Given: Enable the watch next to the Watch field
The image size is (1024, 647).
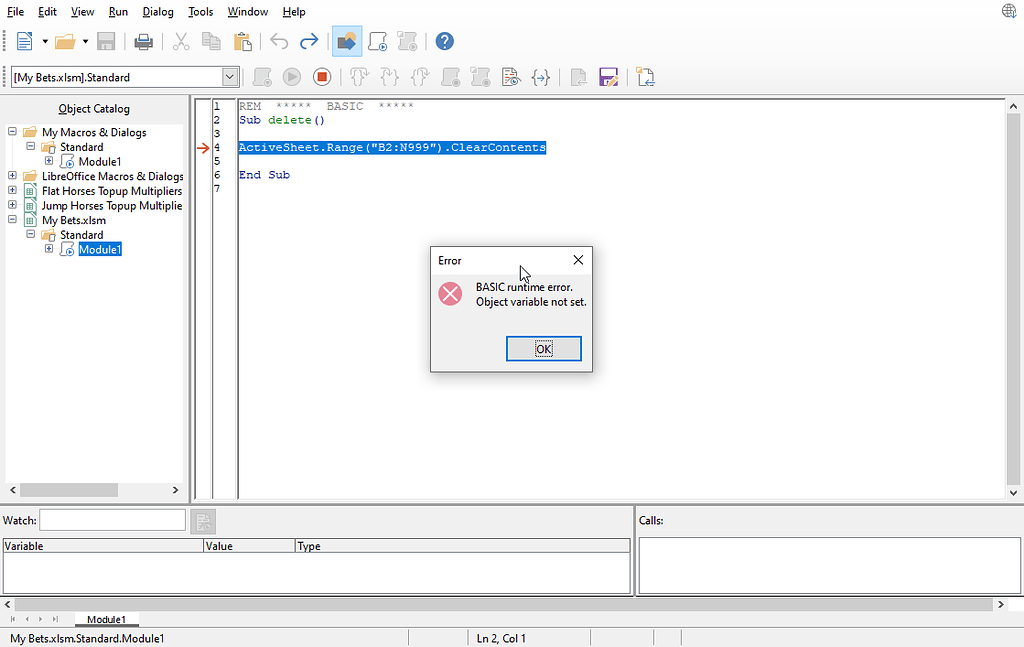Looking at the screenshot, I should click(201, 520).
